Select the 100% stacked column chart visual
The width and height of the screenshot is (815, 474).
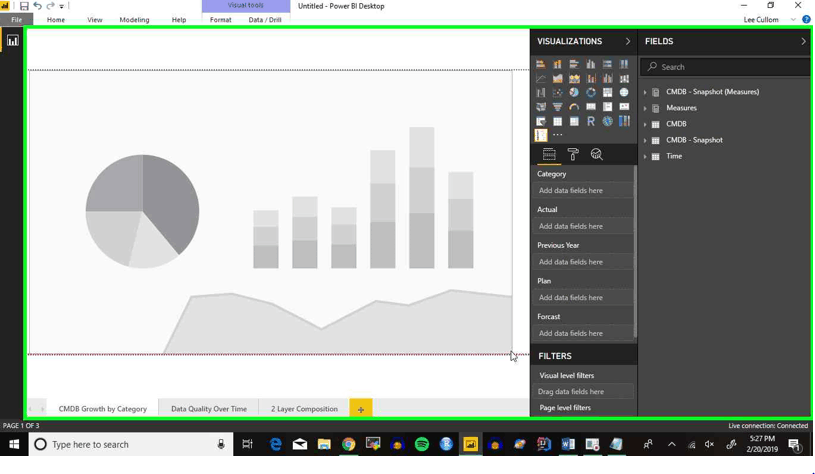pos(624,64)
